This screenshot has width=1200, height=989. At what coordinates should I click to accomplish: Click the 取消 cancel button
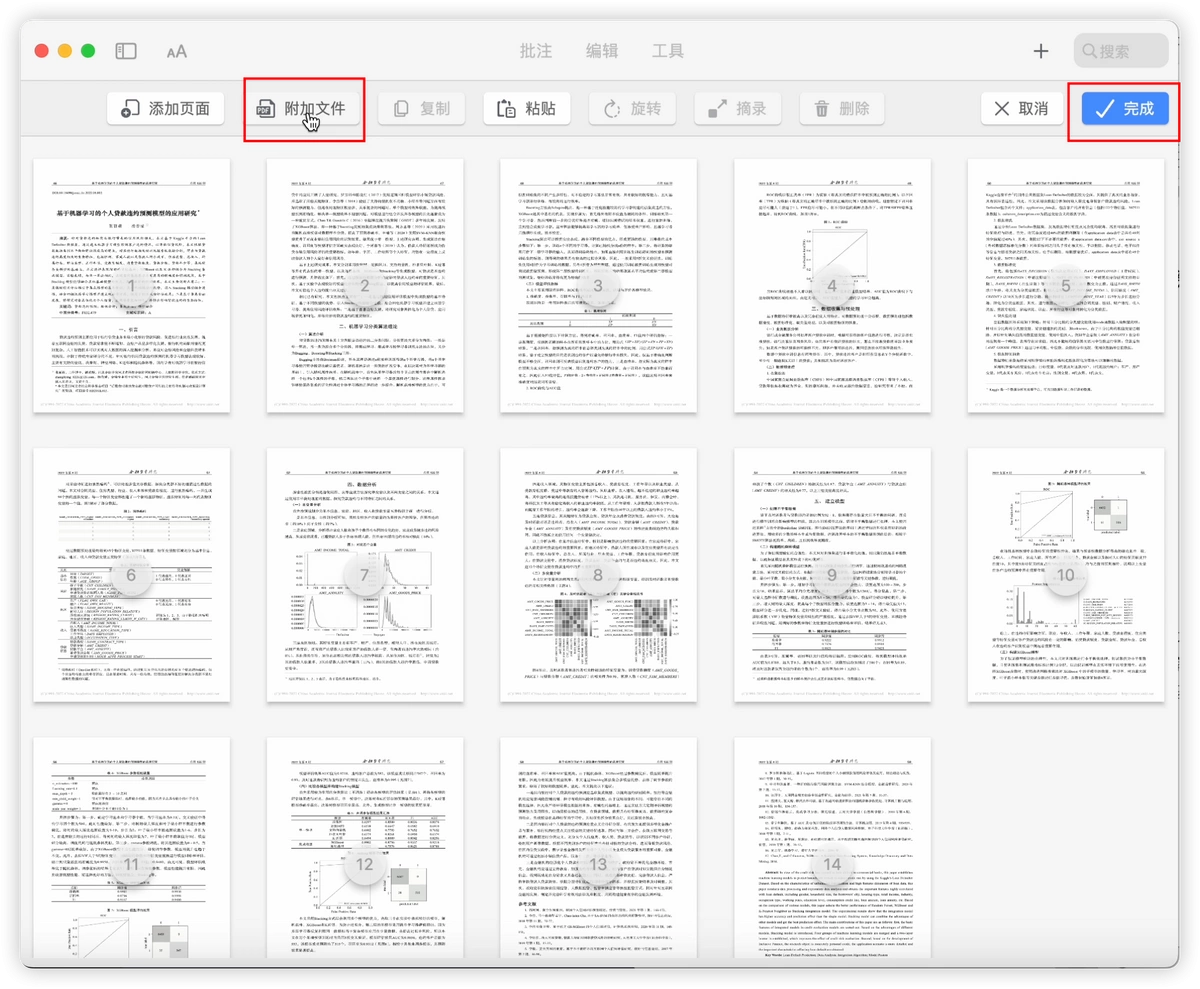(1022, 109)
